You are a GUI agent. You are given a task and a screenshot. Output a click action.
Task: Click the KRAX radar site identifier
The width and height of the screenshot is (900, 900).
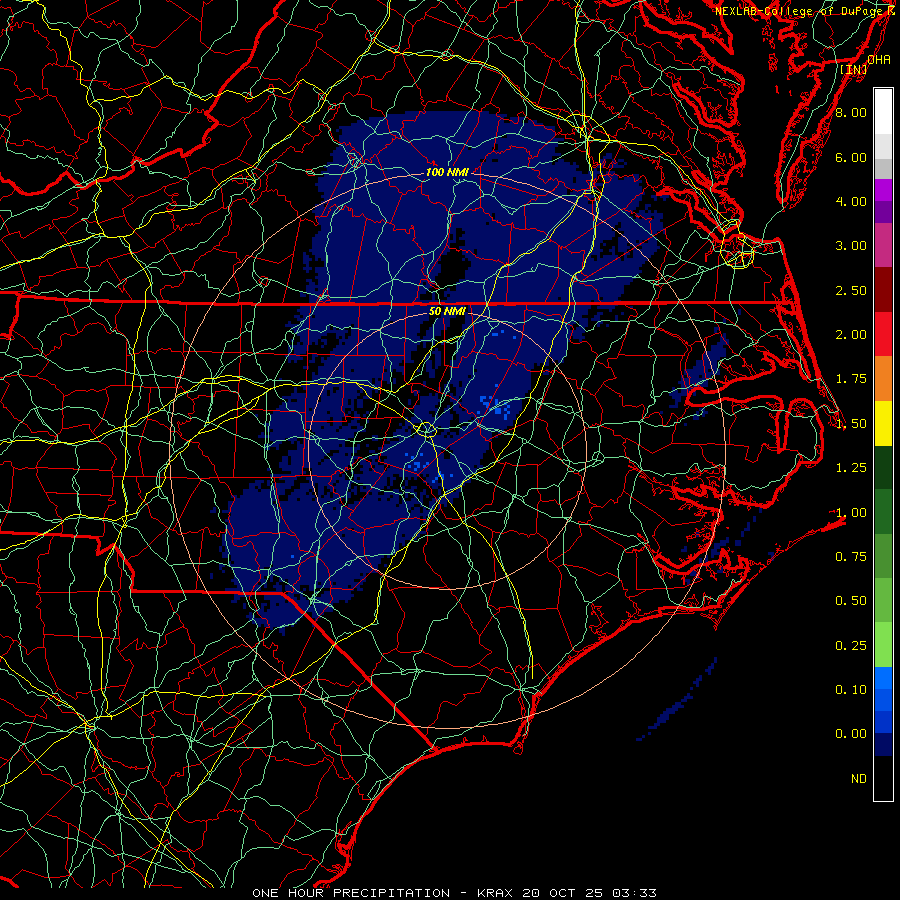(494, 893)
